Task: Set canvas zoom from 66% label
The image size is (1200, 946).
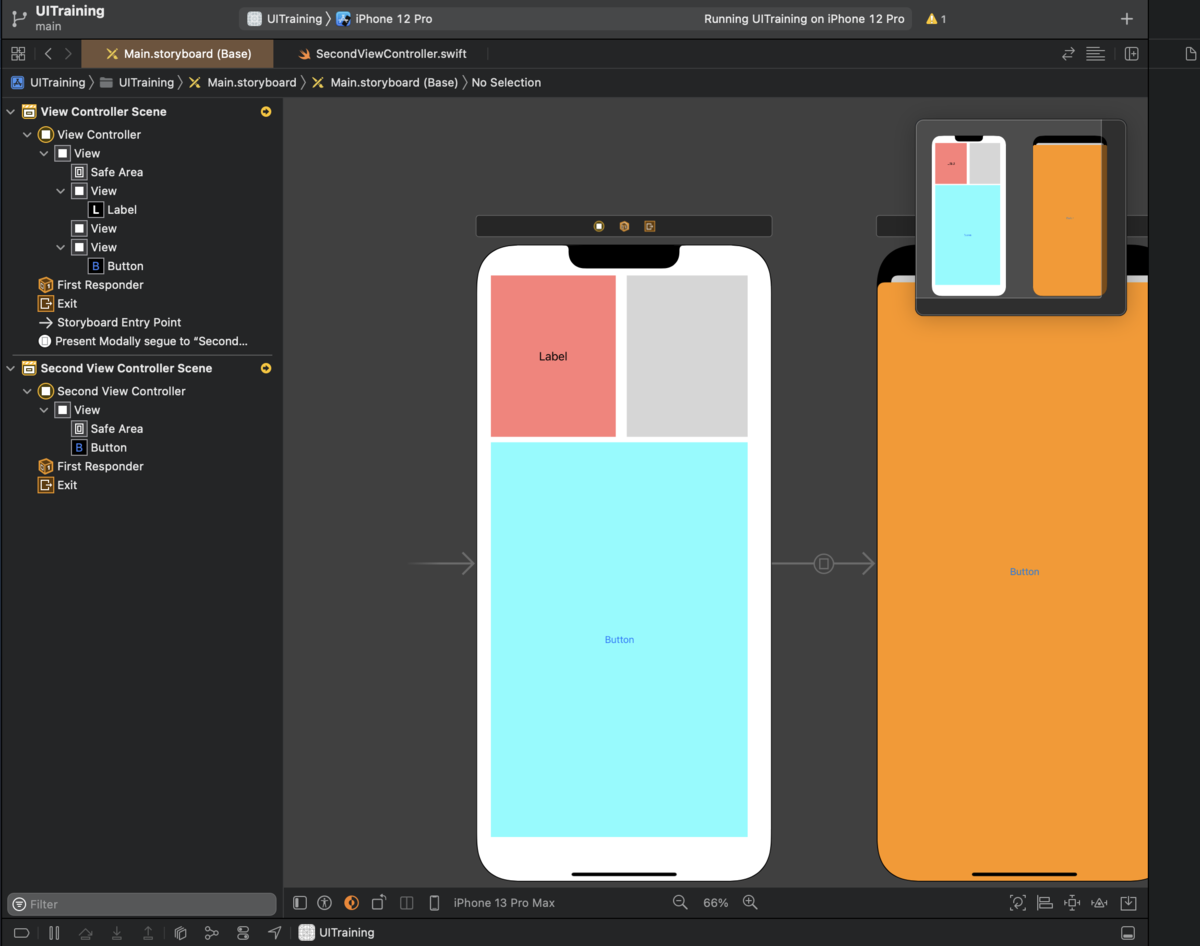Action: pyautogui.click(x=715, y=903)
